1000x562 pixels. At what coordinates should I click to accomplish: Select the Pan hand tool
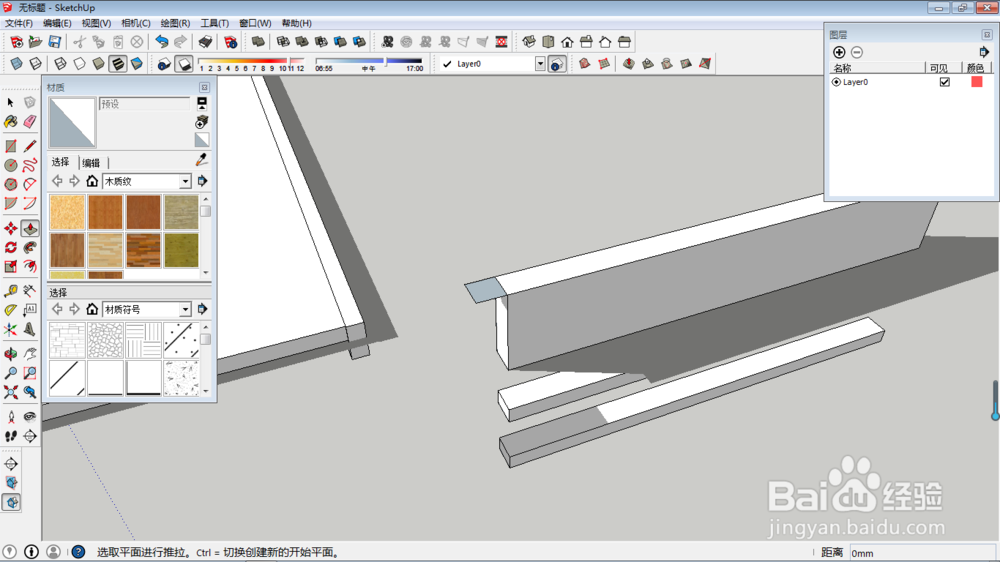(x=30, y=354)
